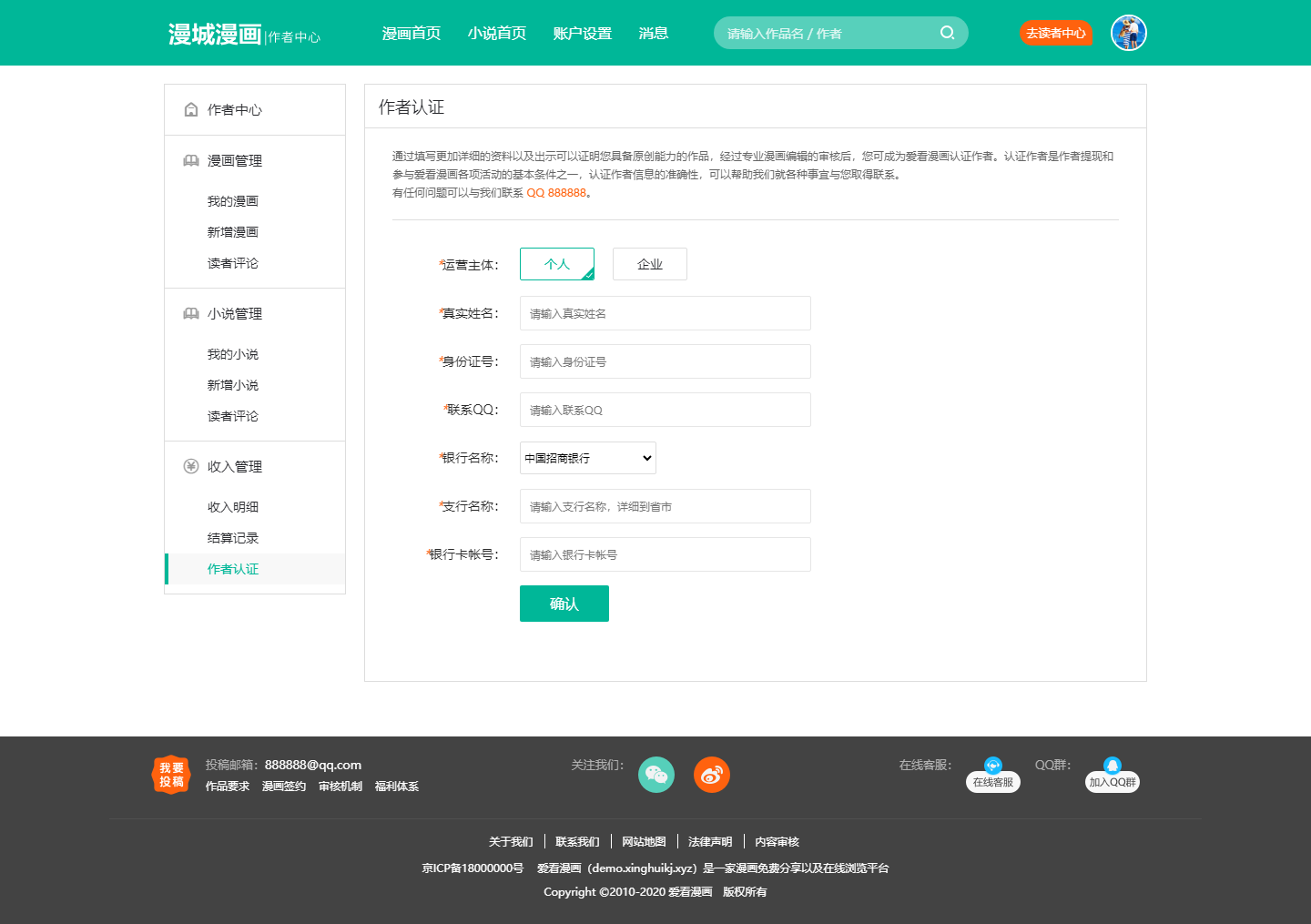Click the 去读者中心 button
Viewport: 1311px width, 924px height.
(x=1056, y=33)
